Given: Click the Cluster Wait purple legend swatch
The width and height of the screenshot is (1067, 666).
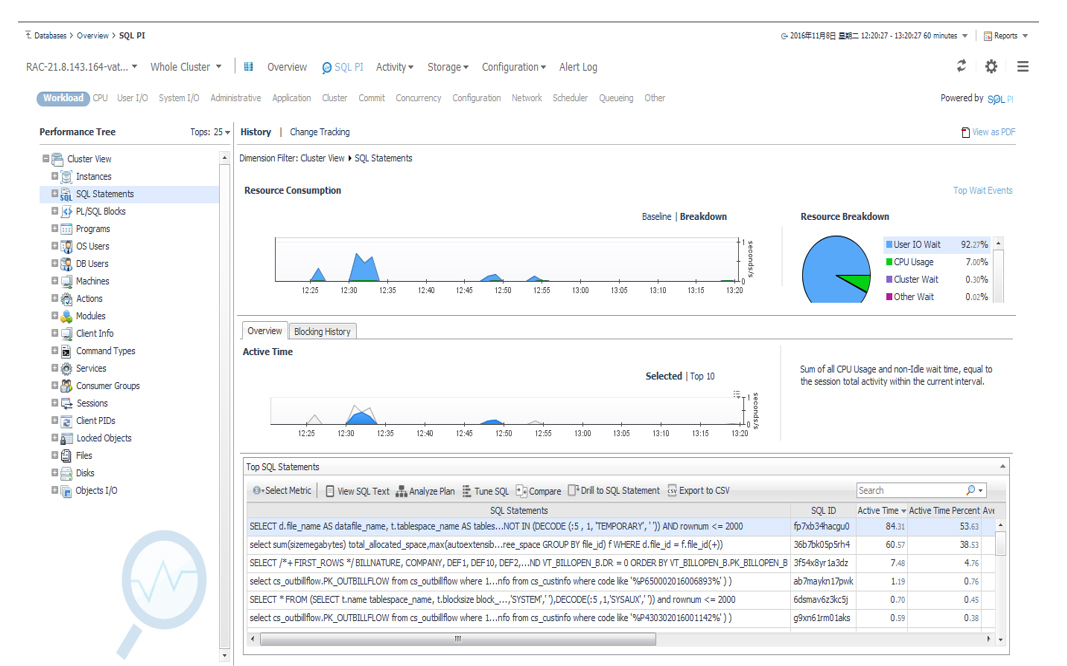Looking at the screenshot, I should 889,280.
